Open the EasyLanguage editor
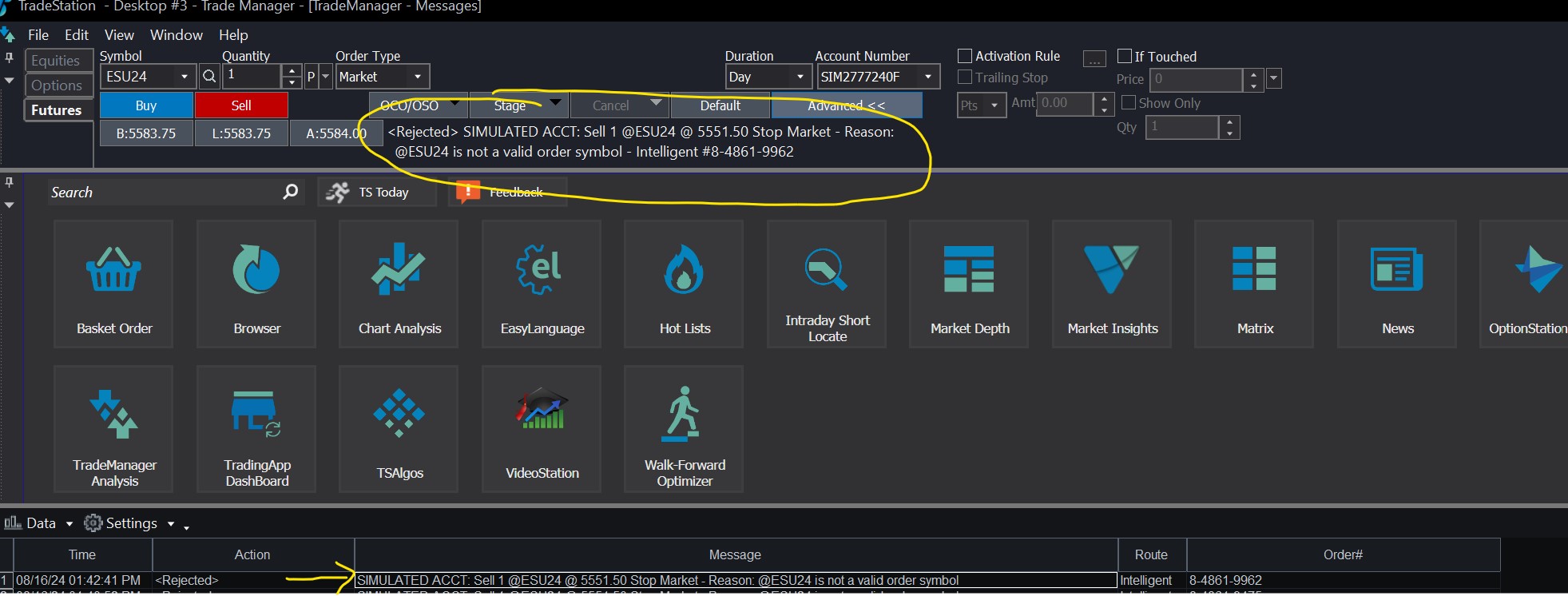 pos(542,284)
